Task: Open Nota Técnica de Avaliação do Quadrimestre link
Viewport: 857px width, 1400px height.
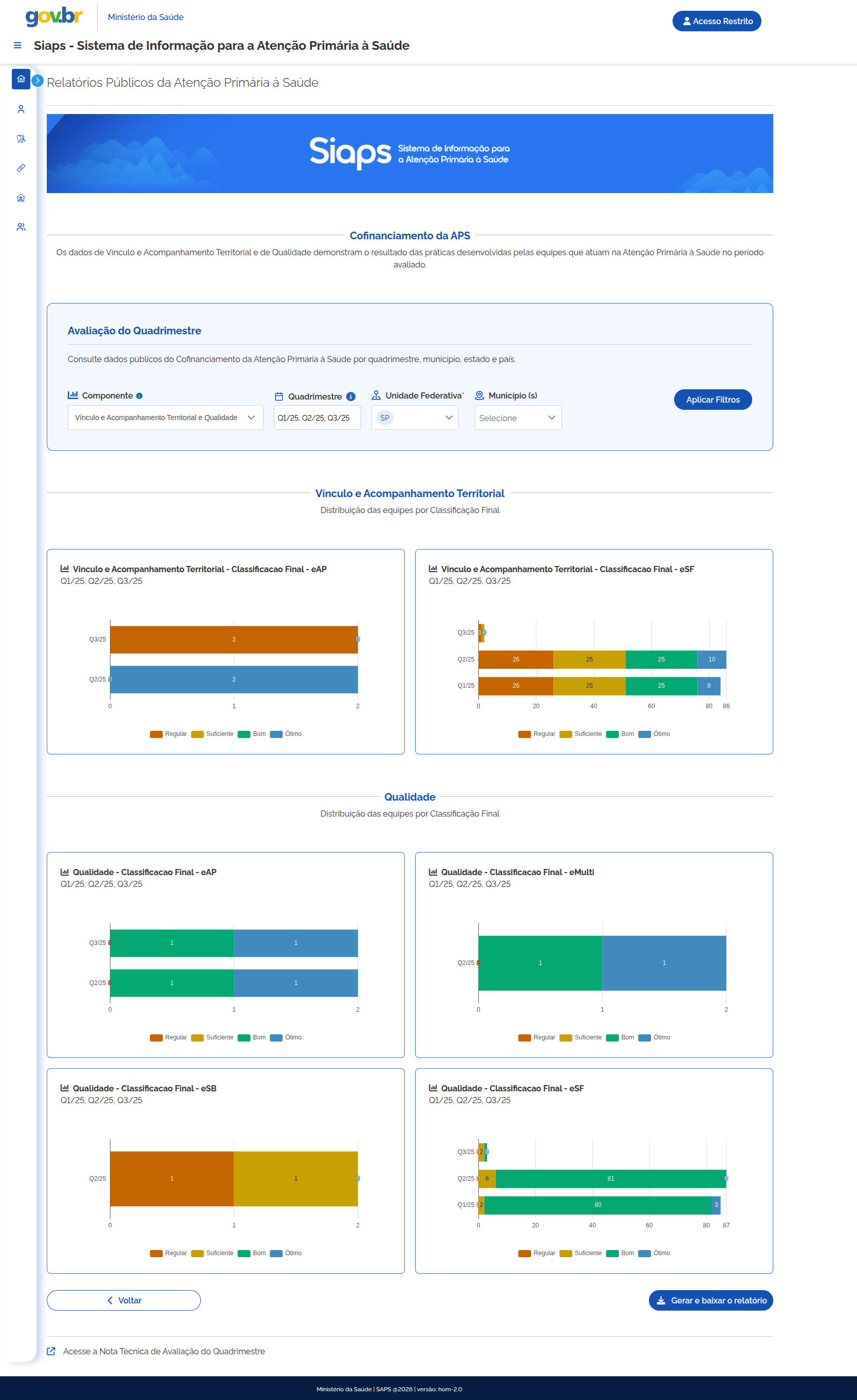Action: (164, 1351)
